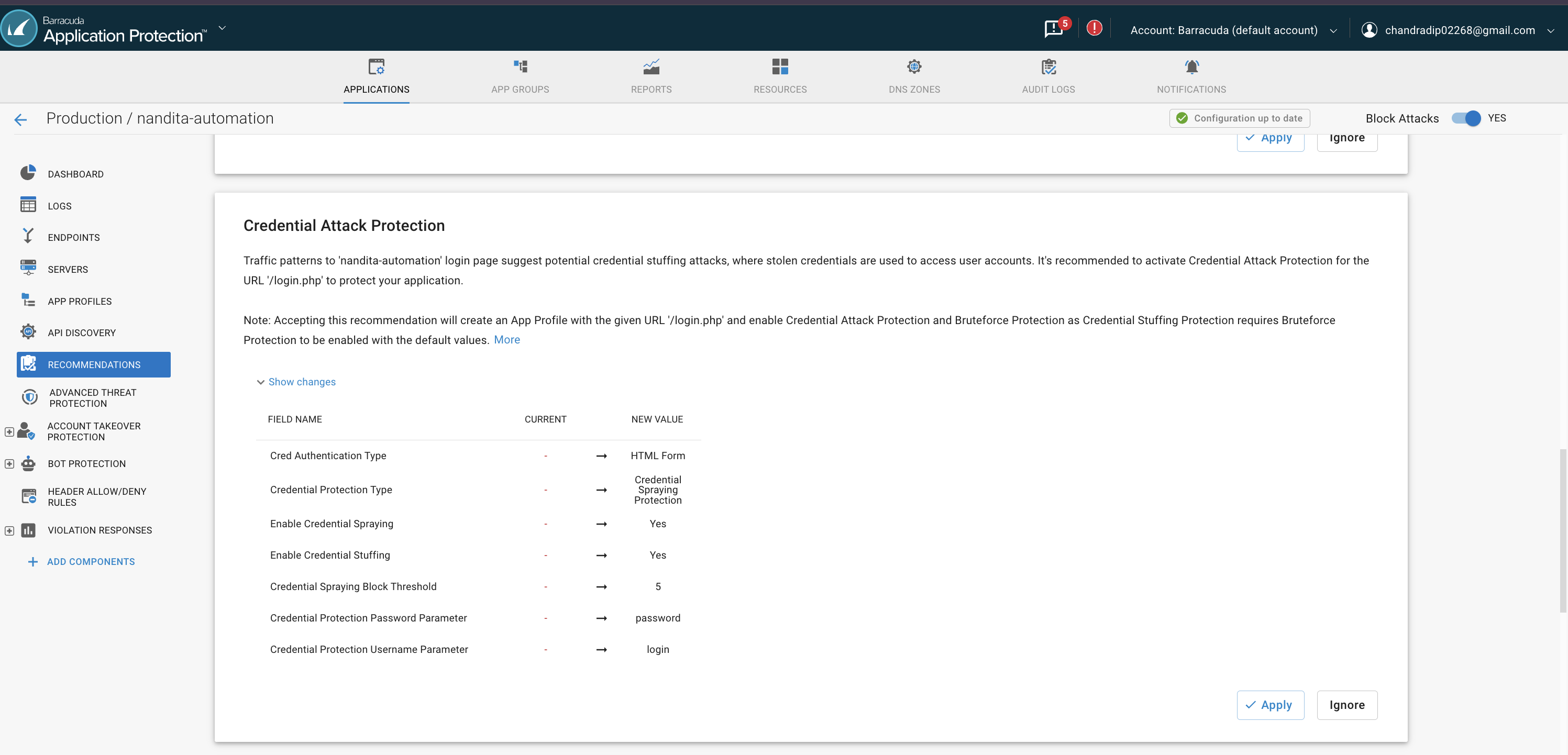Expand the Bot Protection tree node
The width and height of the screenshot is (1568, 755).
point(9,463)
